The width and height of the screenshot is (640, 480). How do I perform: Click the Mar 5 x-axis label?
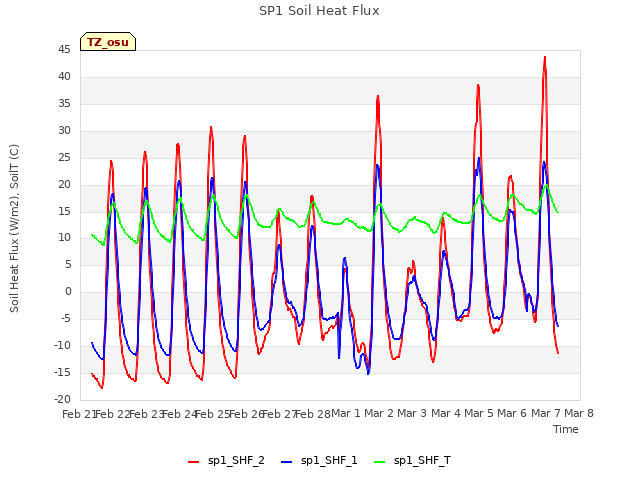tap(479, 413)
